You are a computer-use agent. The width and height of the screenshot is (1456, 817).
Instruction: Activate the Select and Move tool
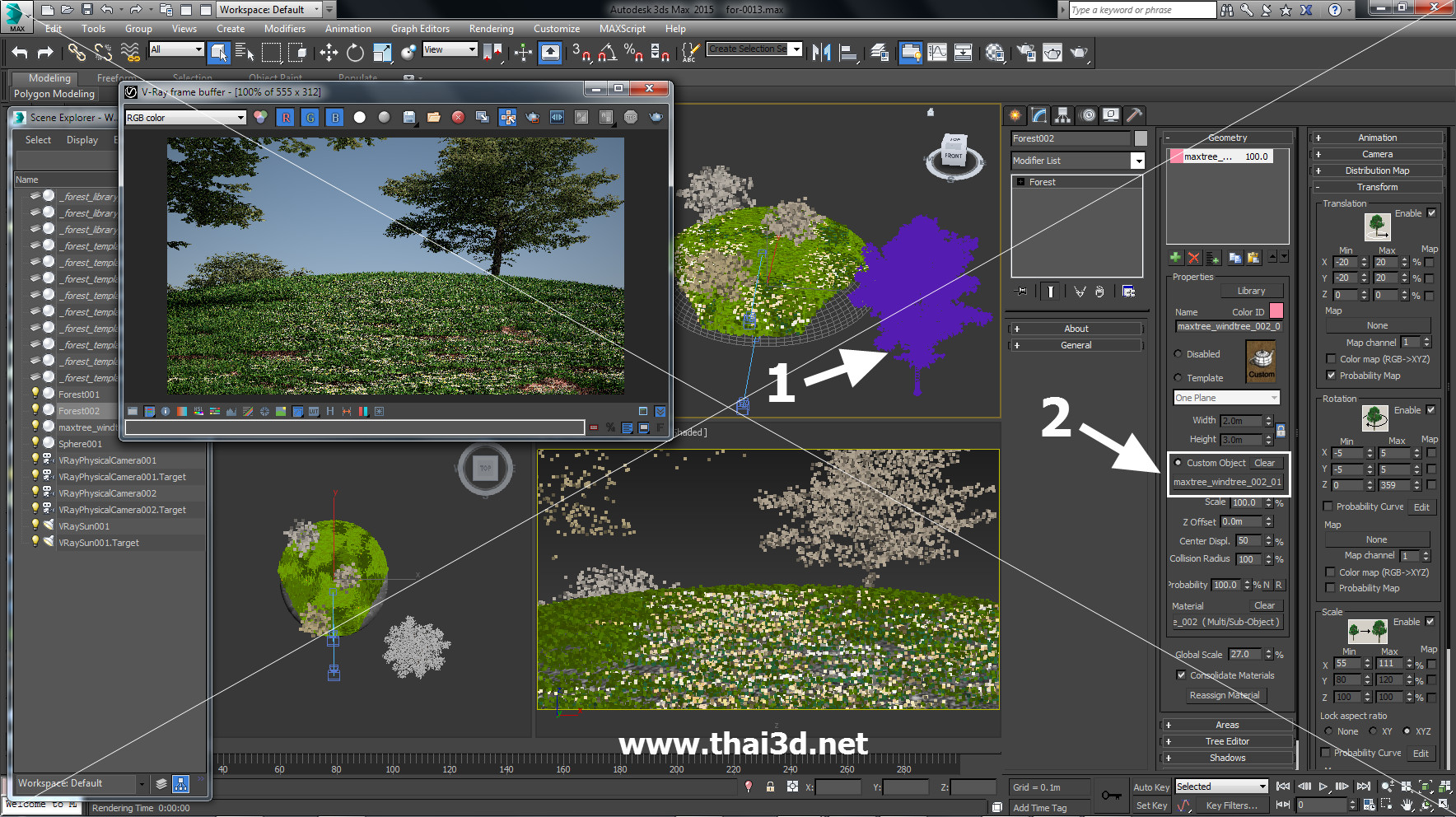(x=329, y=53)
